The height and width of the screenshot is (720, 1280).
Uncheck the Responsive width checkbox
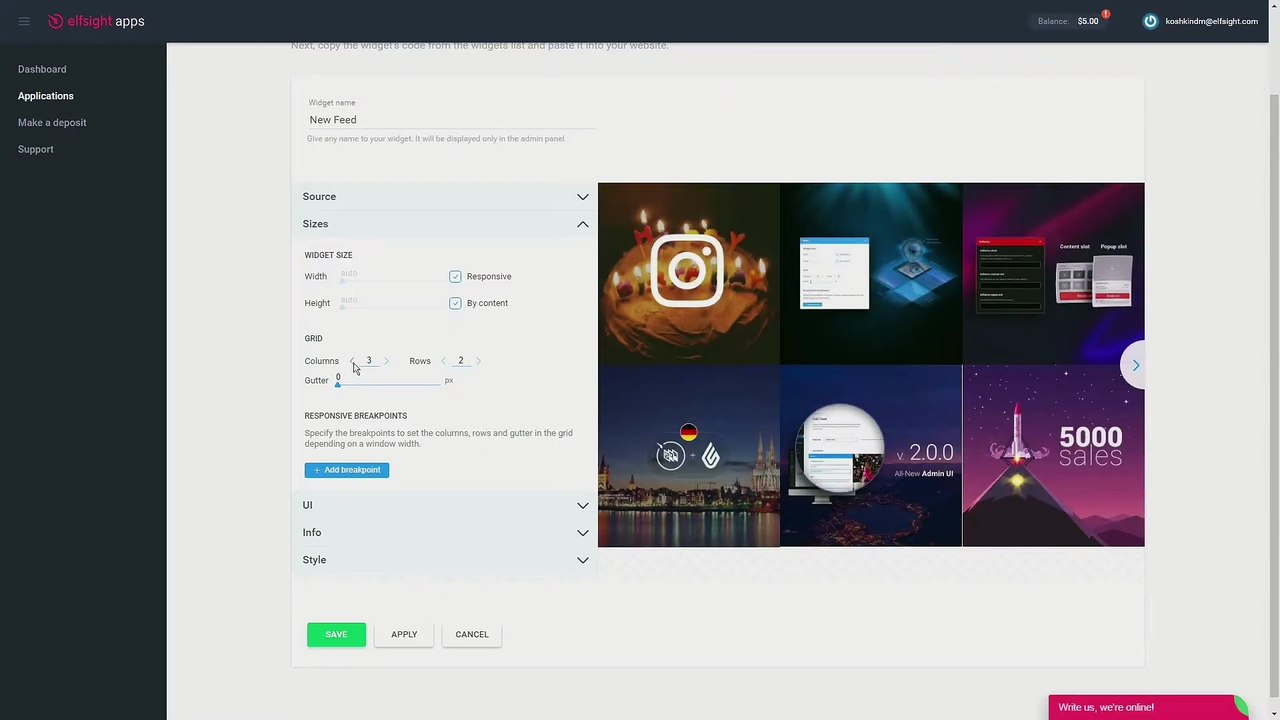point(455,276)
